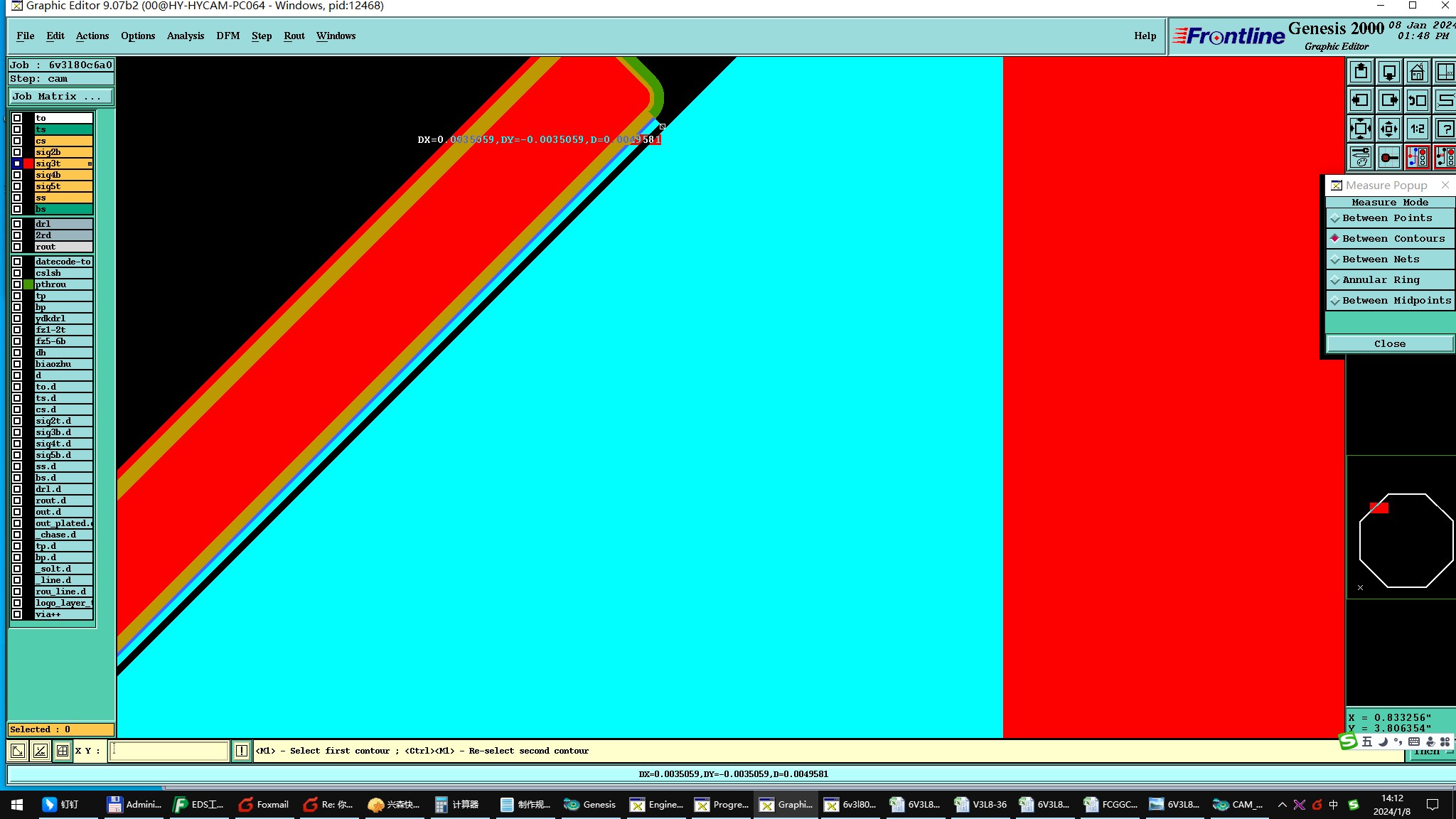Click the wrench and palette tools icon
The height and width of the screenshot is (819, 1456).
[1360, 157]
